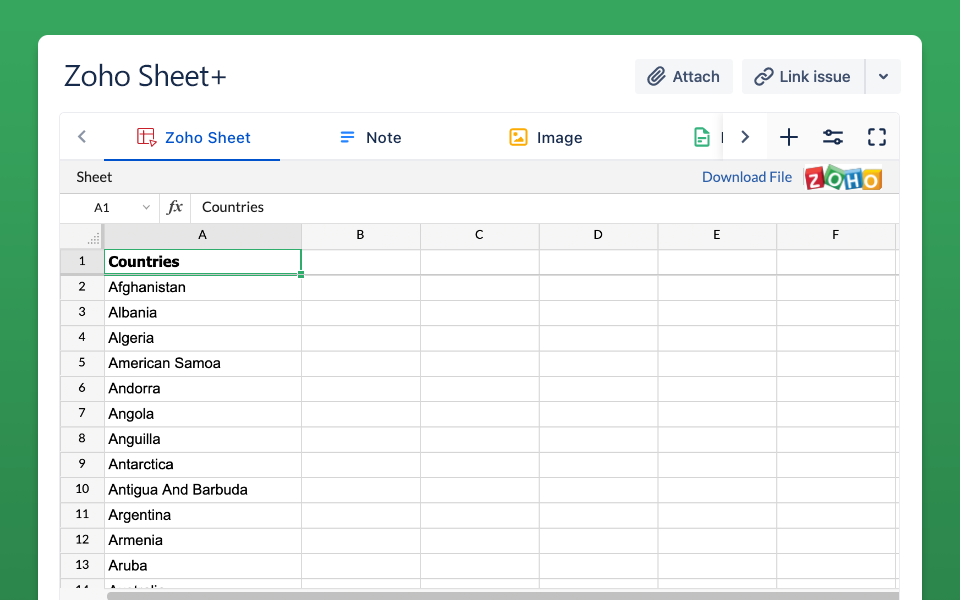The height and width of the screenshot is (600, 960).
Task: Click the horizontal scrollbar at the bottom
Action: click(x=500, y=595)
